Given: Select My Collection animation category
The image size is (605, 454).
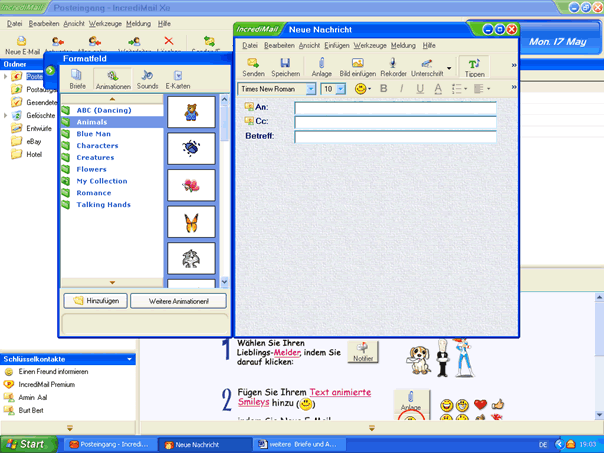Looking at the screenshot, I should point(101,181).
